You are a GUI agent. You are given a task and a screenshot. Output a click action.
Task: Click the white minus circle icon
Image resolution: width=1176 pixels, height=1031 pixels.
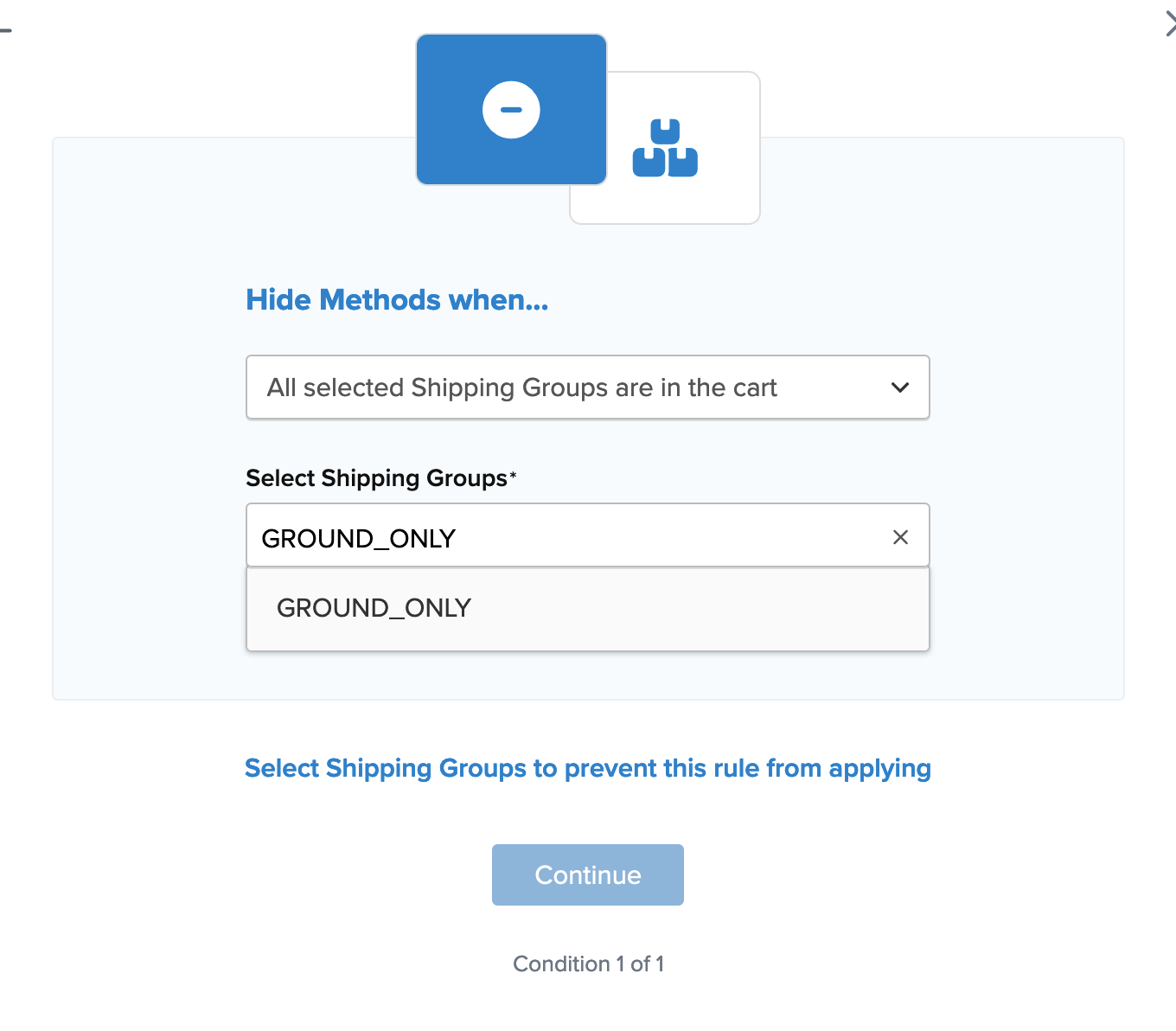(x=511, y=110)
